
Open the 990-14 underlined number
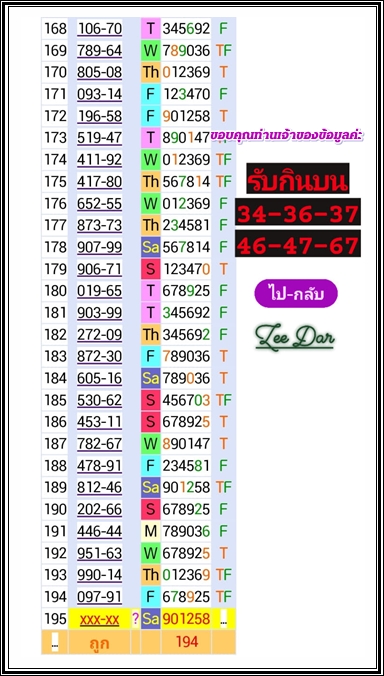[100, 575]
